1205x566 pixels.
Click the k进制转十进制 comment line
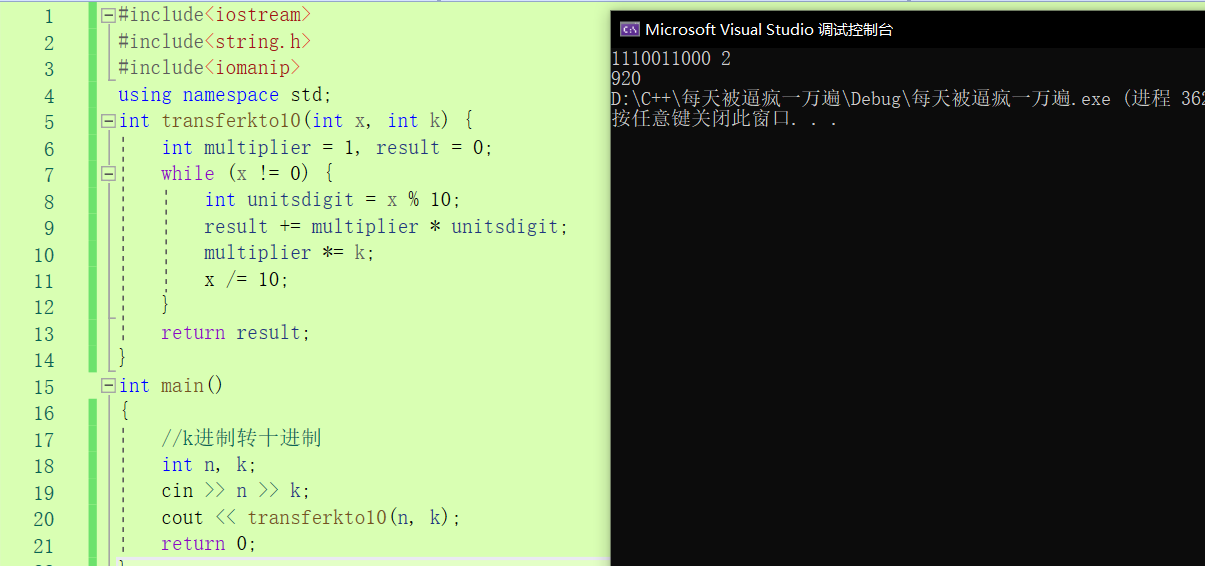pyautogui.click(x=241, y=439)
